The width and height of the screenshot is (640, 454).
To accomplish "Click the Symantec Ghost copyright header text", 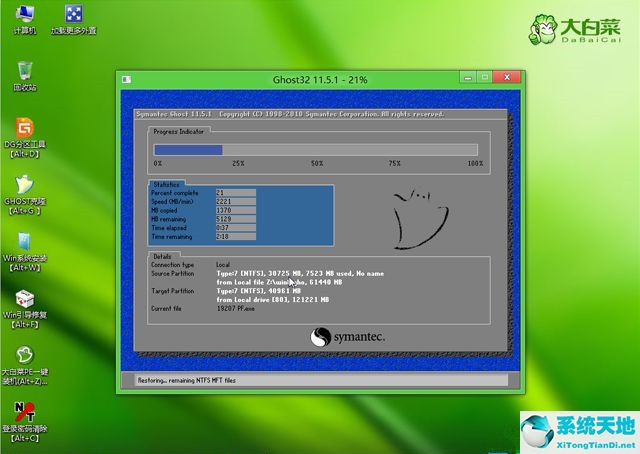I will pyautogui.click(x=290, y=114).
